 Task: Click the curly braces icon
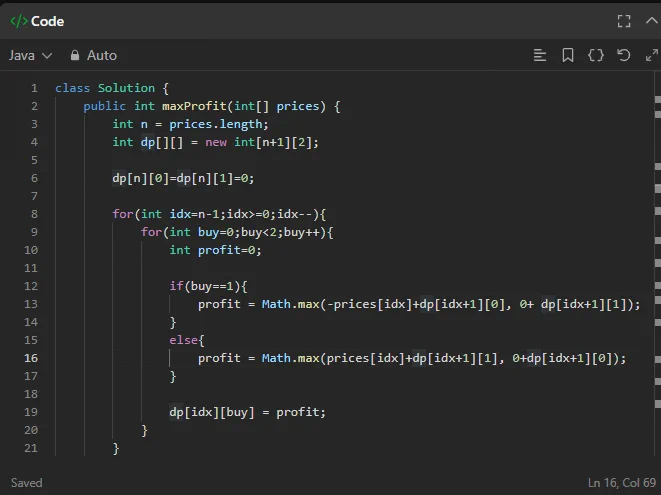pos(596,55)
